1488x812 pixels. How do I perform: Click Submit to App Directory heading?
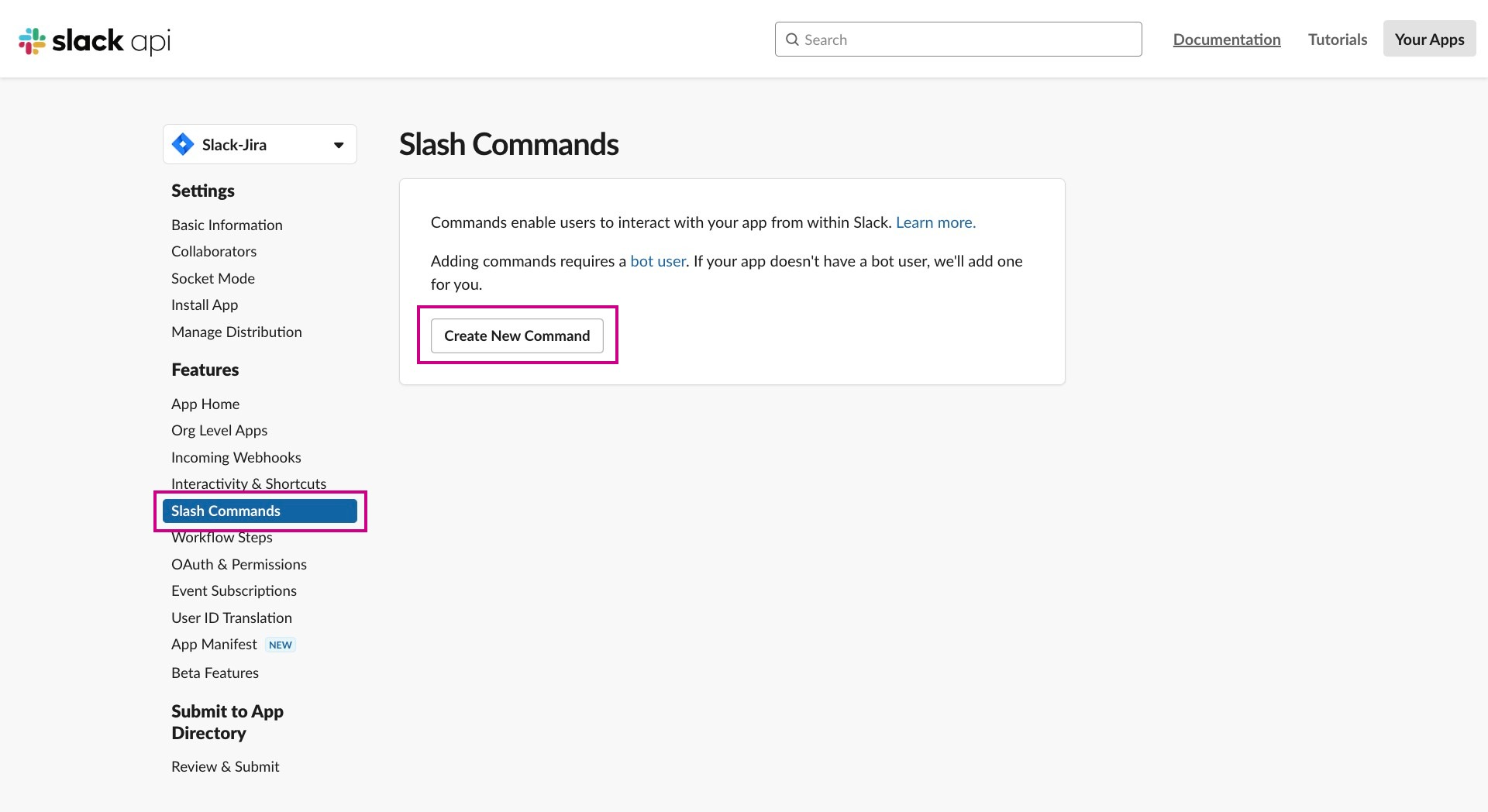227,722
